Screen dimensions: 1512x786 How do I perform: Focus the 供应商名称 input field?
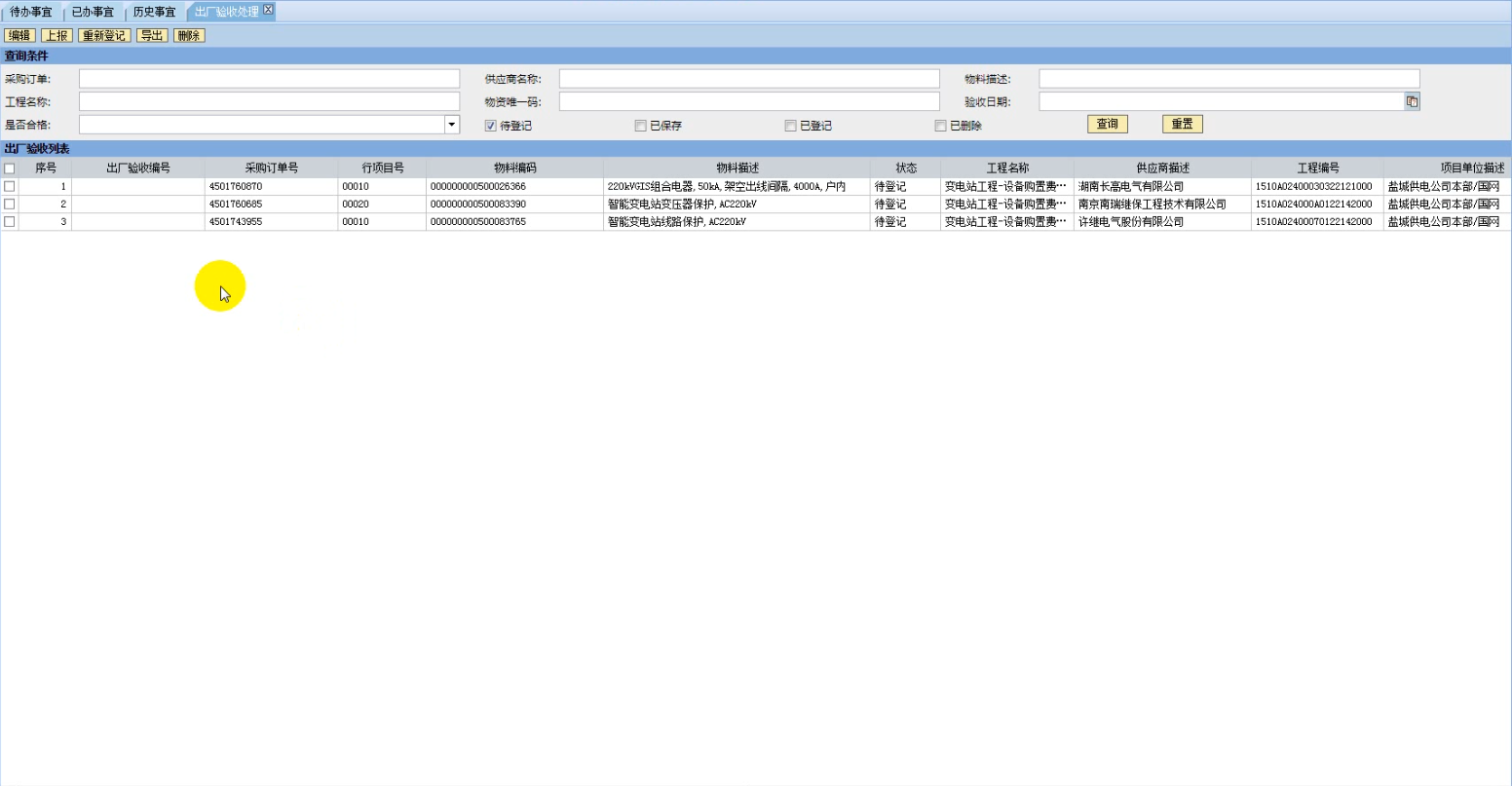tap(748, 79)
